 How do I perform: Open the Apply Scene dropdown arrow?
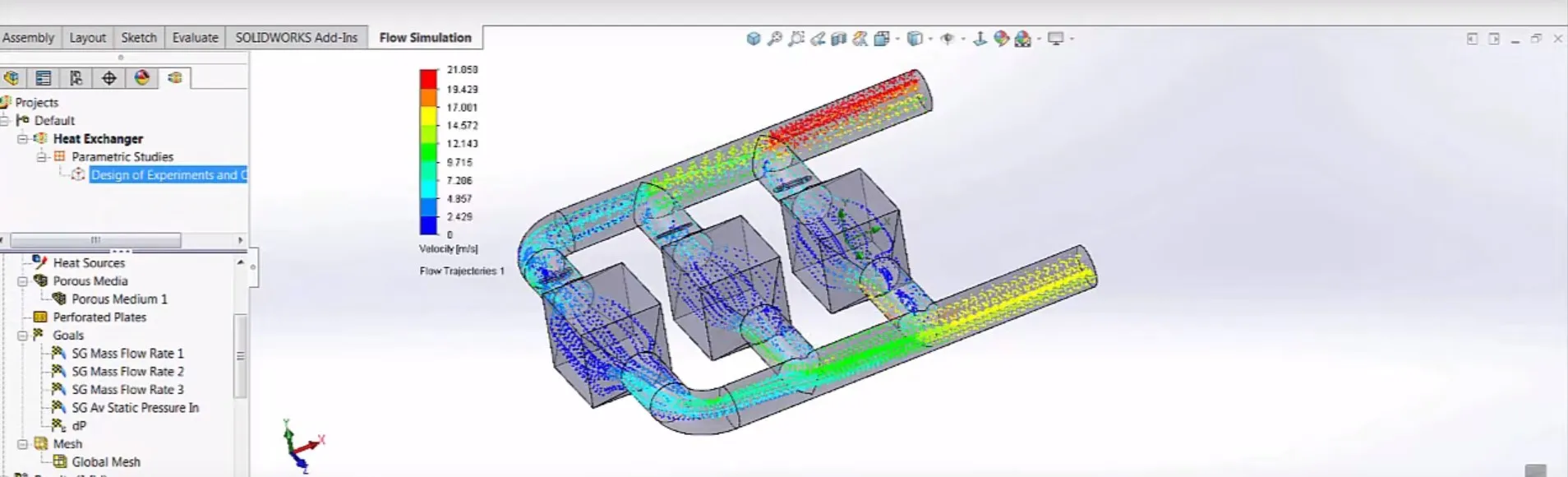[x=1039, y=39]
